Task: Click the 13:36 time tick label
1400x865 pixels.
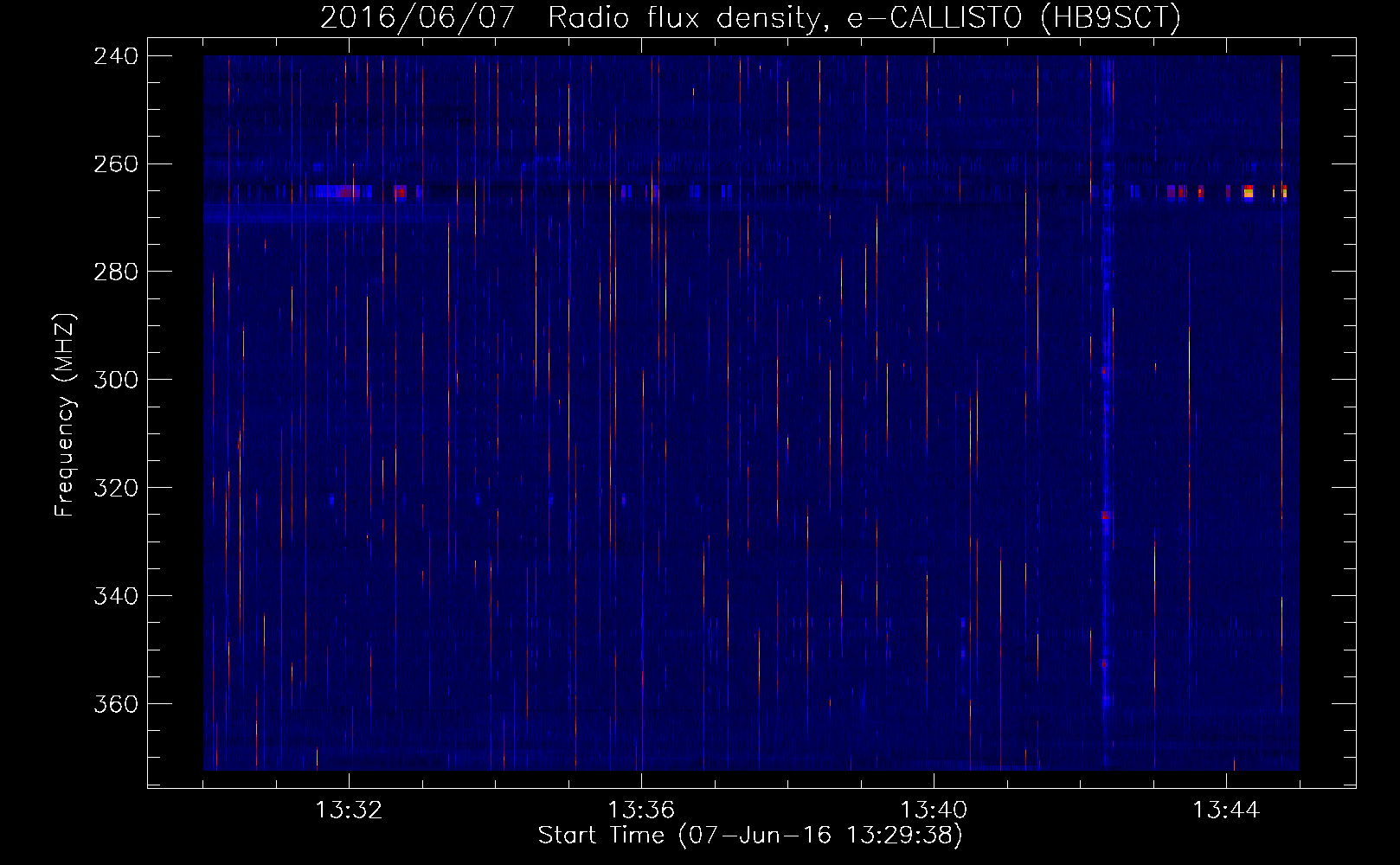Action: point(641,811)
